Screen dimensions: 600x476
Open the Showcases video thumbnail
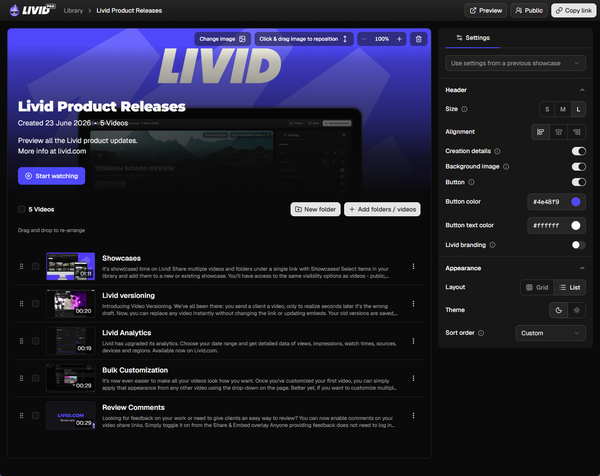pos(70,266)
